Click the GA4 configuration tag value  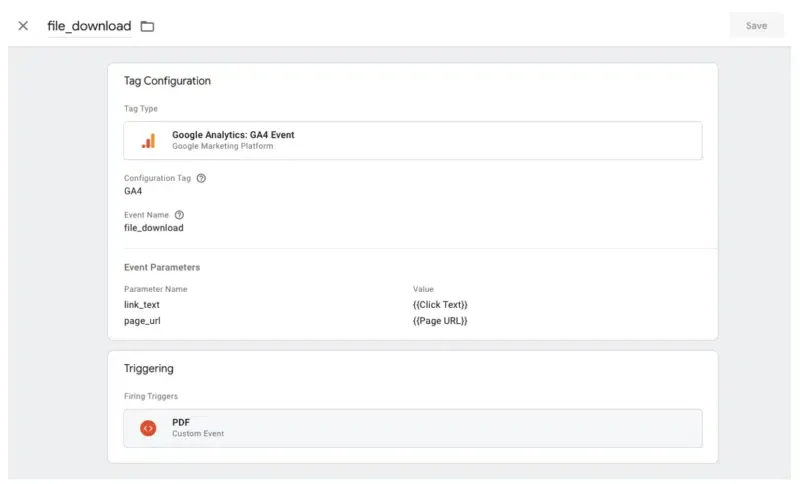[133, 191]
